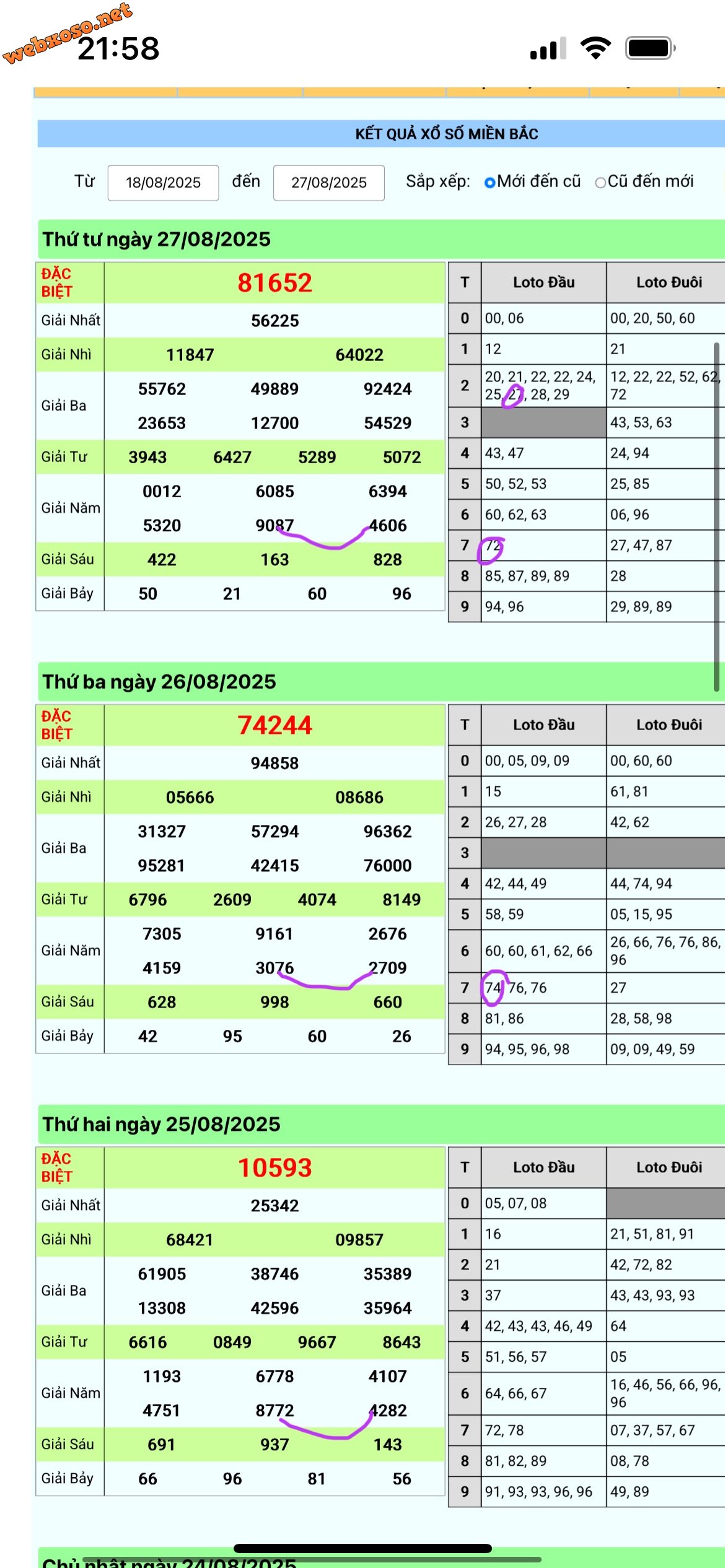The image size is (725, 1568).
Task: Tap the 21:58 status bar clock
Action: pos(118,49)
